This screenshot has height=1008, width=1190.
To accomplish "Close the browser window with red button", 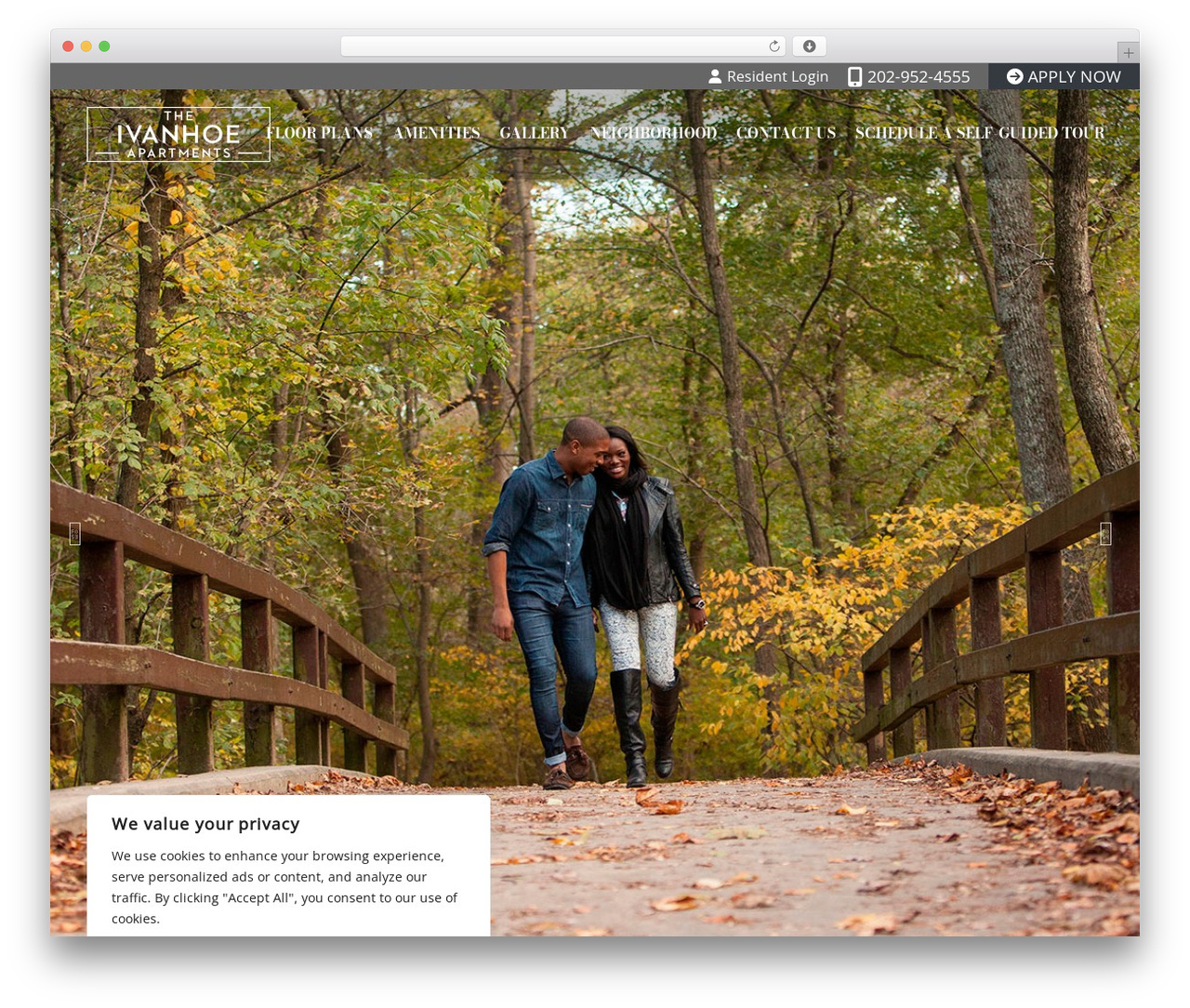I will click(68, 46).
